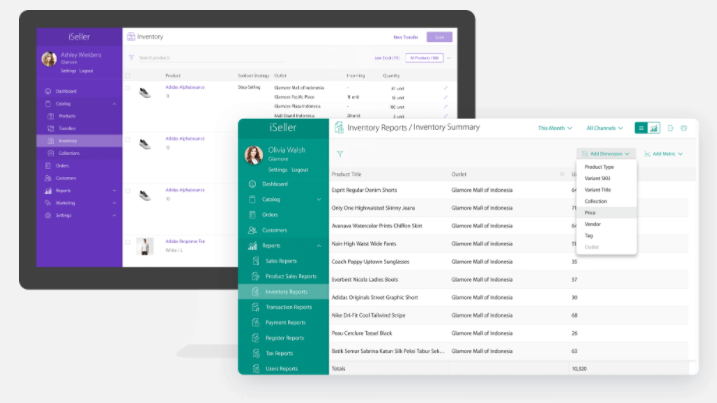717x403 pixels.
Task: Open Collections icon in purple sidebar
Action: point(51,153)
